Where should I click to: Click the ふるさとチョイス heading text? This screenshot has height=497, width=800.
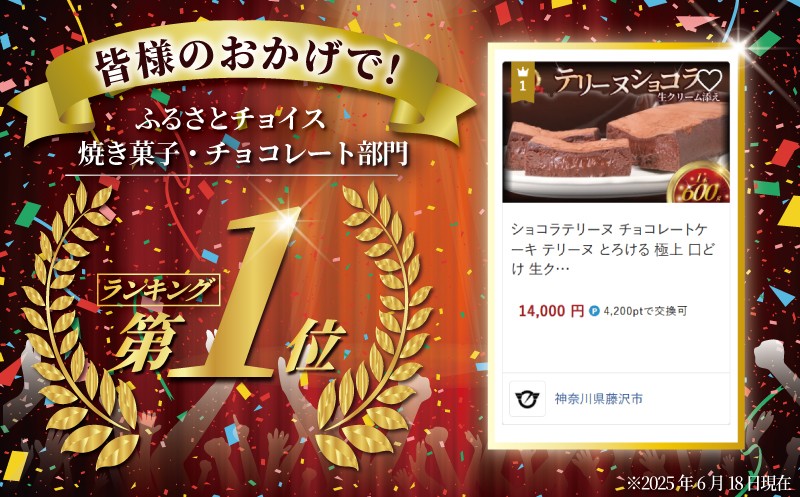click(231, 120)
